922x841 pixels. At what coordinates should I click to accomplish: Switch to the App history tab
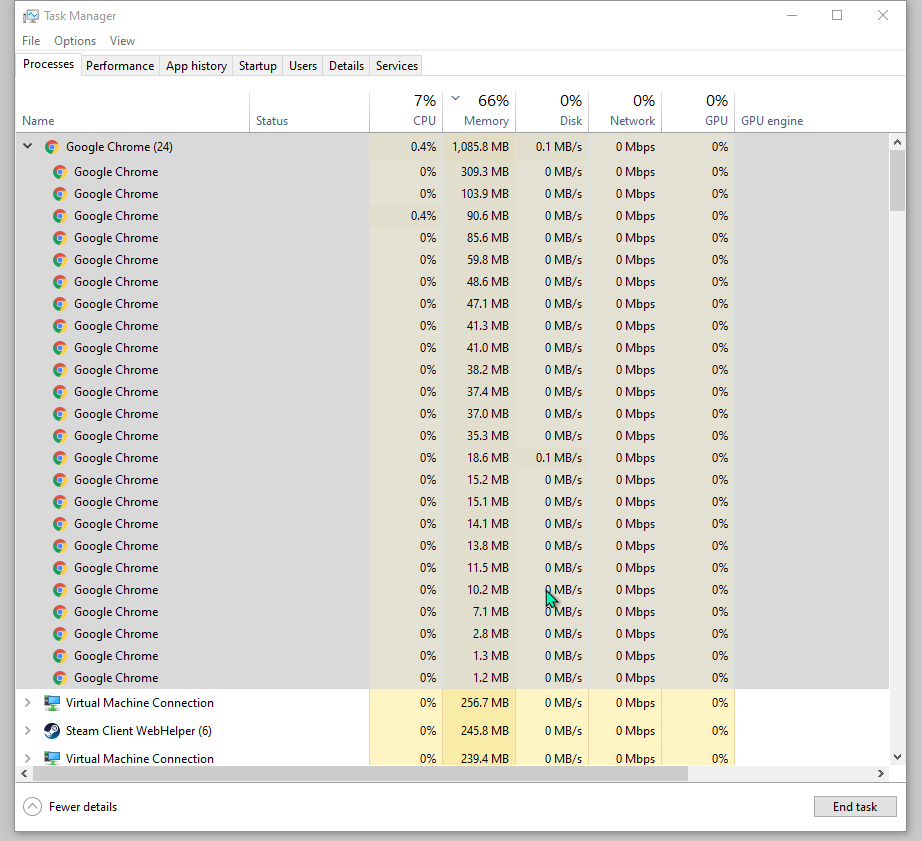pos(196,66)
